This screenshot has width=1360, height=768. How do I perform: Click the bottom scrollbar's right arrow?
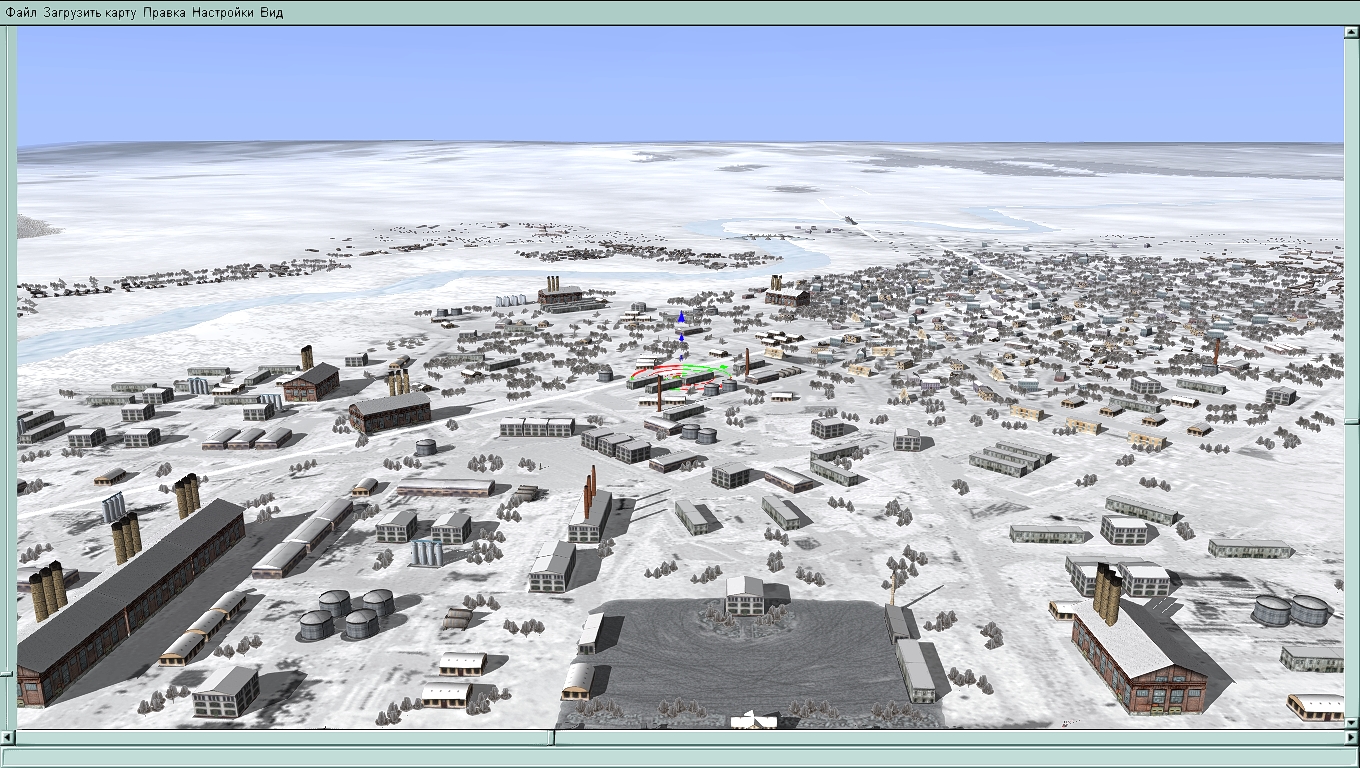coord(1351,738)
